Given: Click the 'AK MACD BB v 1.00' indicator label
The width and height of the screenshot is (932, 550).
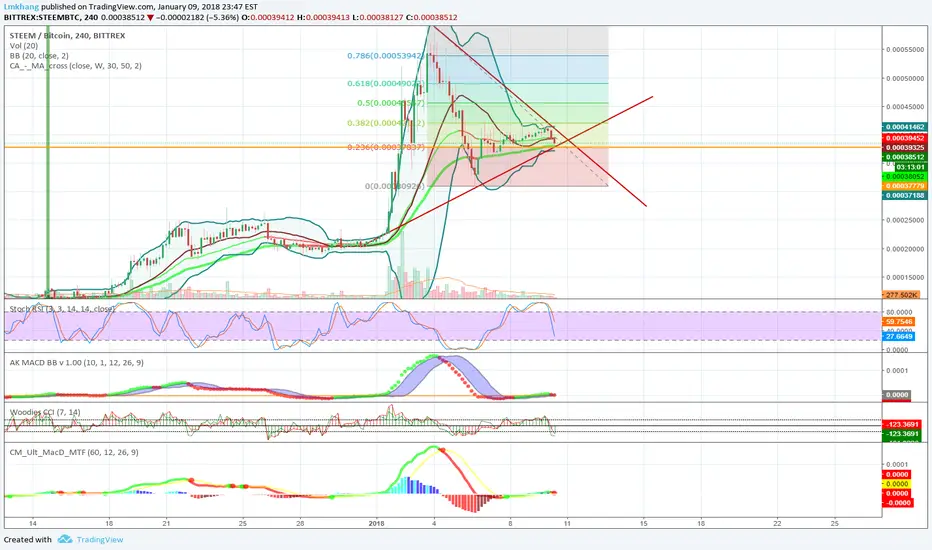Looking at the screenshot, I should [76, 363].
